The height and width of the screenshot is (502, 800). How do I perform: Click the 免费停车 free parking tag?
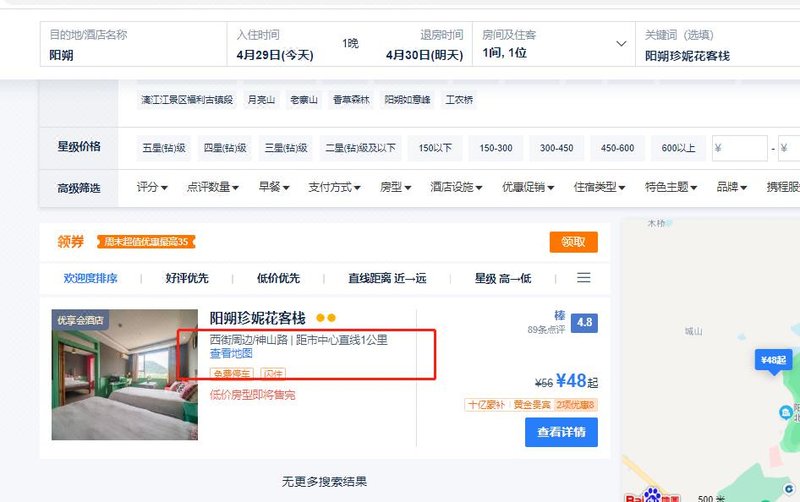[229, 374]
